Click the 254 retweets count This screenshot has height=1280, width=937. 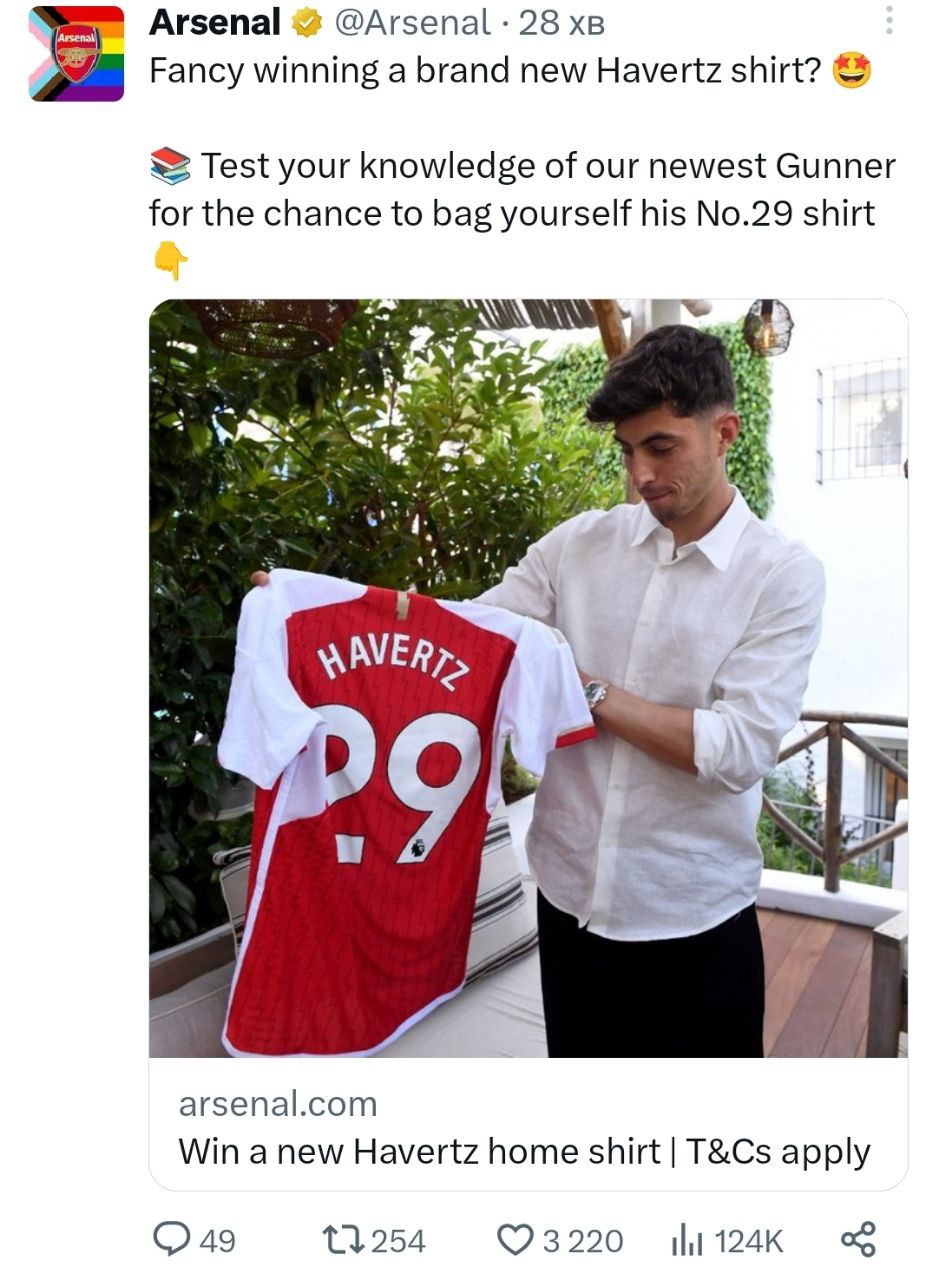point(398,1241)
